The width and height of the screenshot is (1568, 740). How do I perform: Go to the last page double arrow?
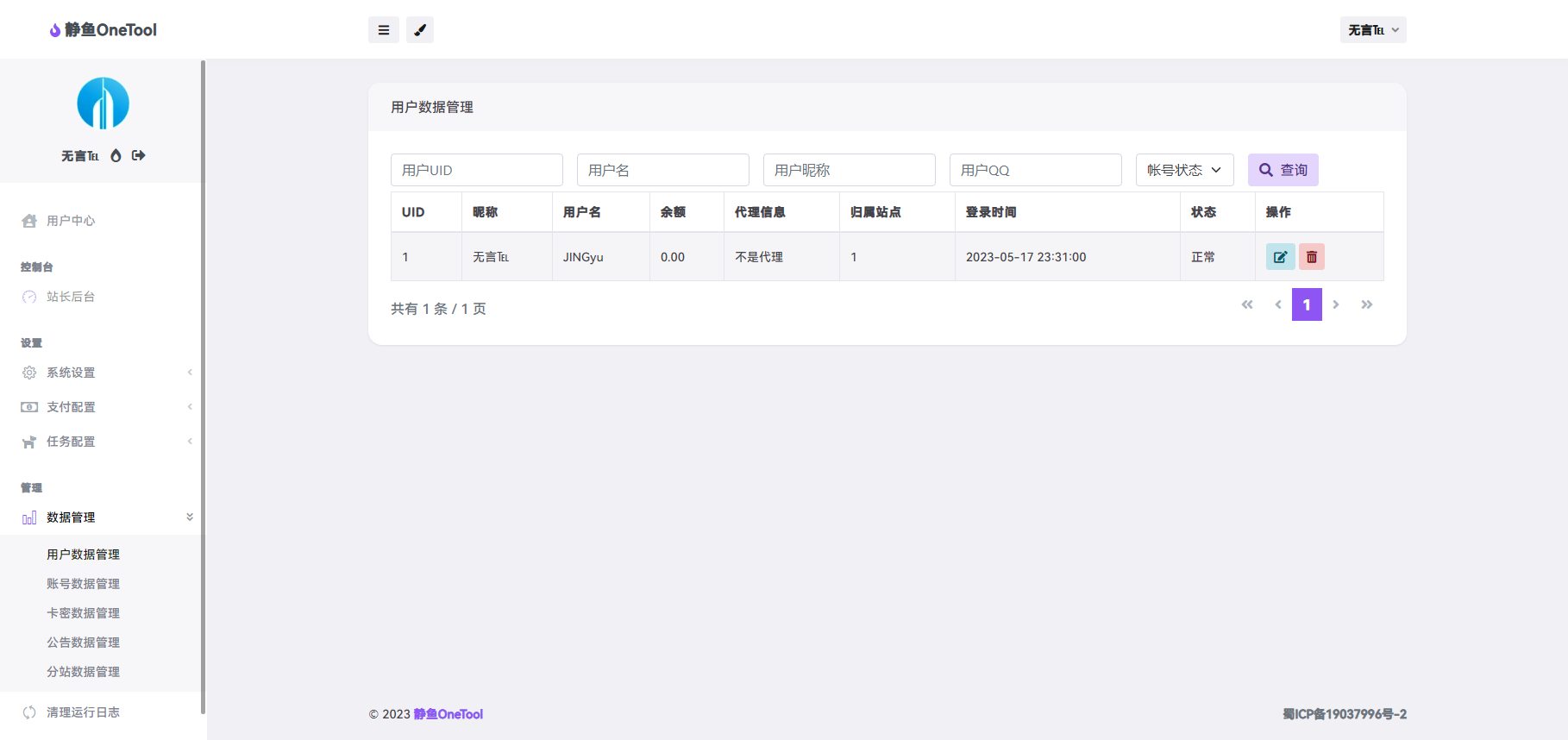point(1366,304)
